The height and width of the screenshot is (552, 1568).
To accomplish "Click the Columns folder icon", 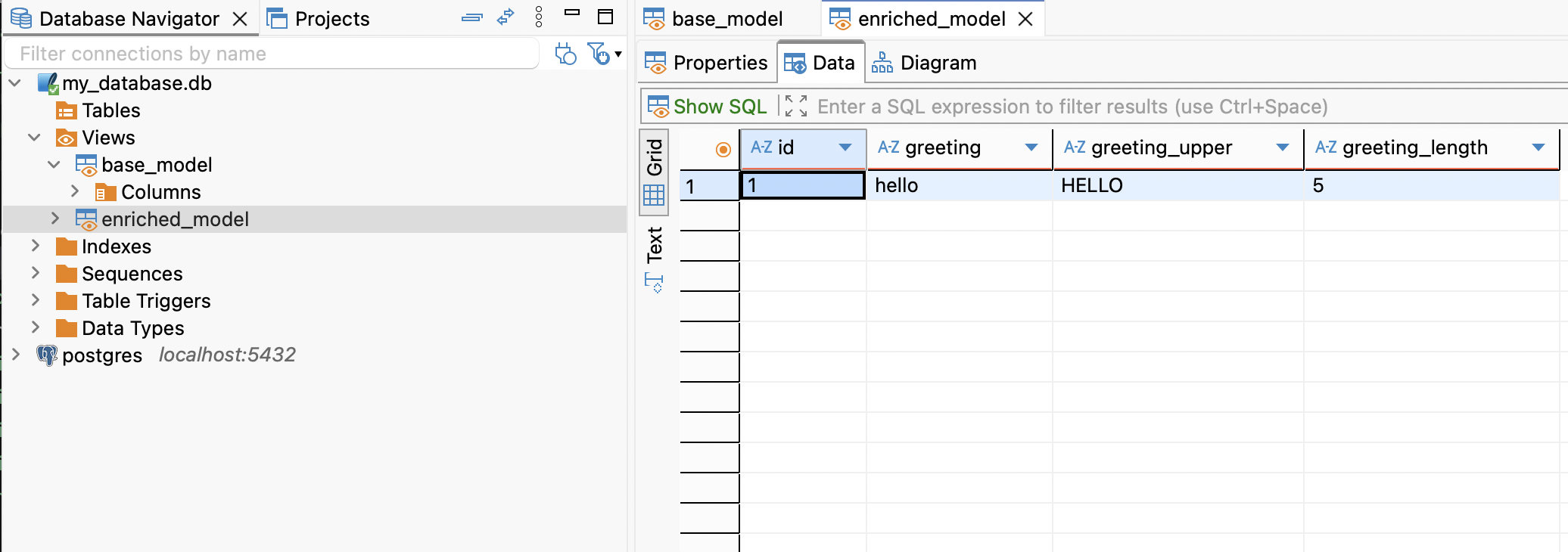I will click(x=105, y=192).
